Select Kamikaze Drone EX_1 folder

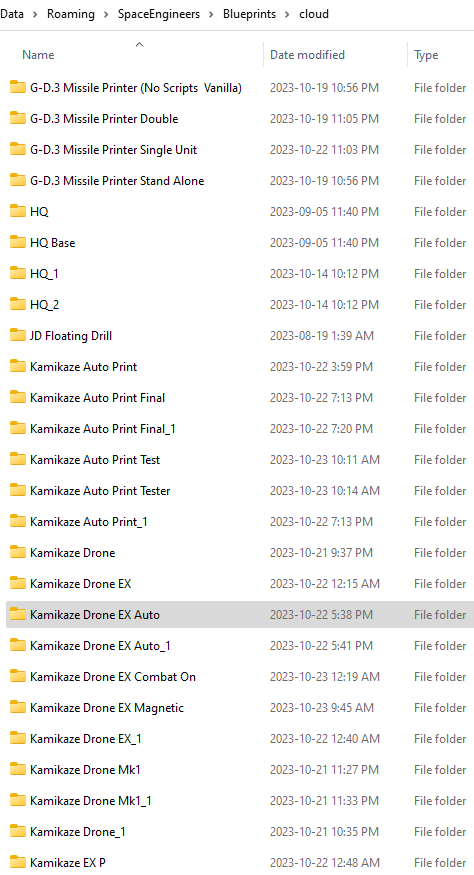(x=85, y=738)
